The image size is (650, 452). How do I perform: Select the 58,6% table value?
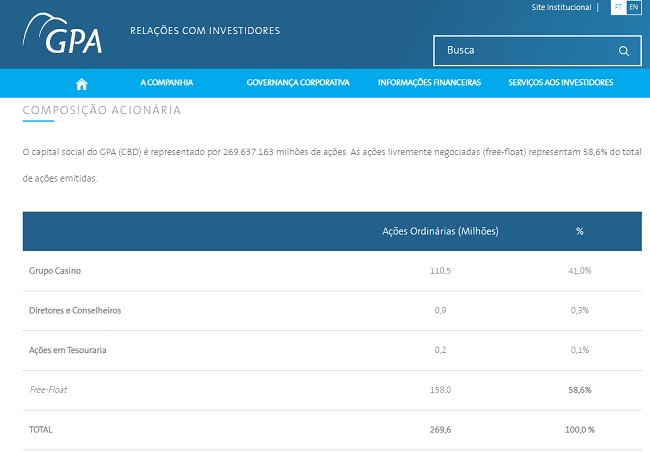tap(580, 390)
